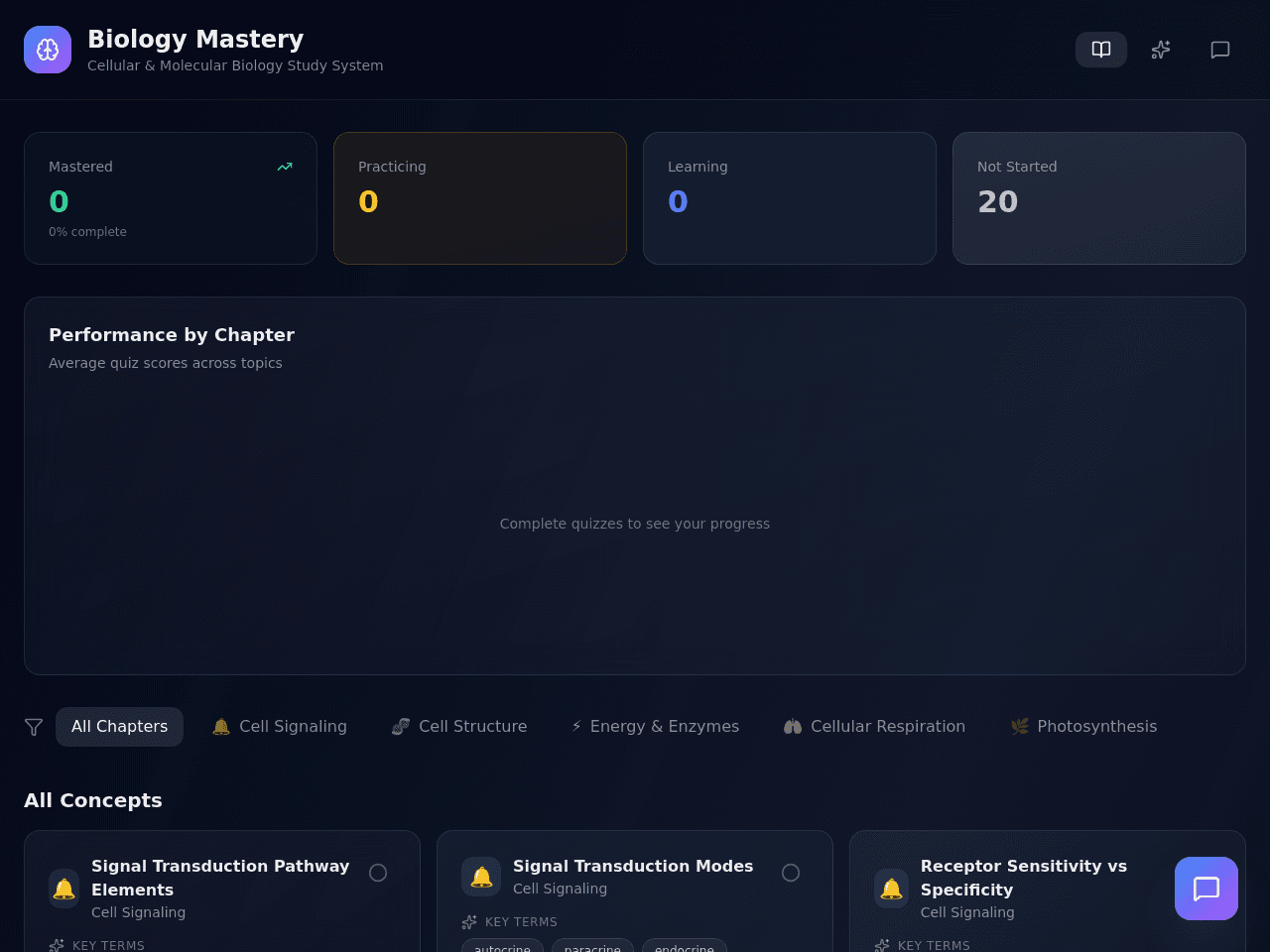
Task: Open the Mastered stats card
Action: (x=171, y=198)
